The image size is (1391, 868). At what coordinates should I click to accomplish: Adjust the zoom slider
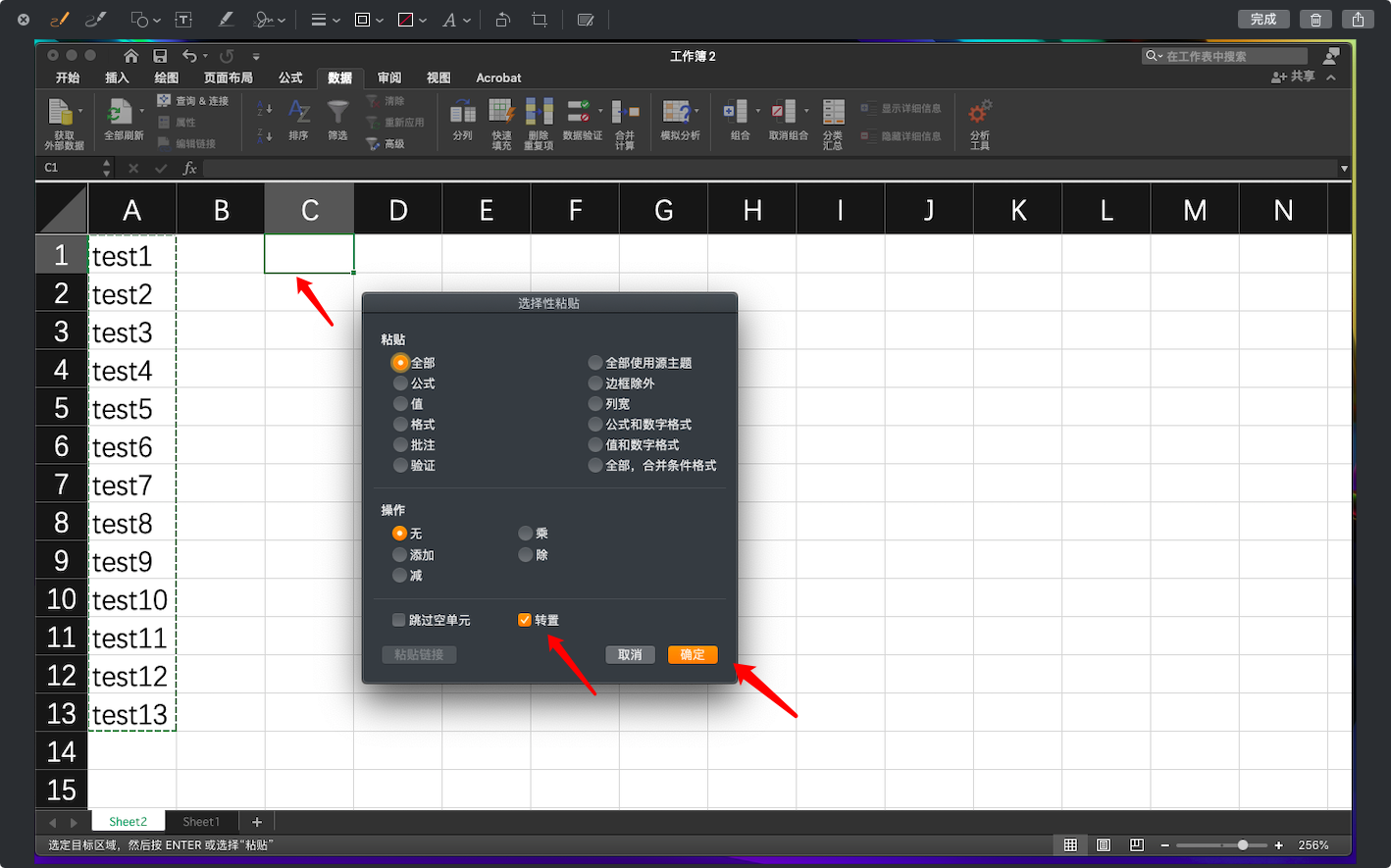(x=1244, y=844)
